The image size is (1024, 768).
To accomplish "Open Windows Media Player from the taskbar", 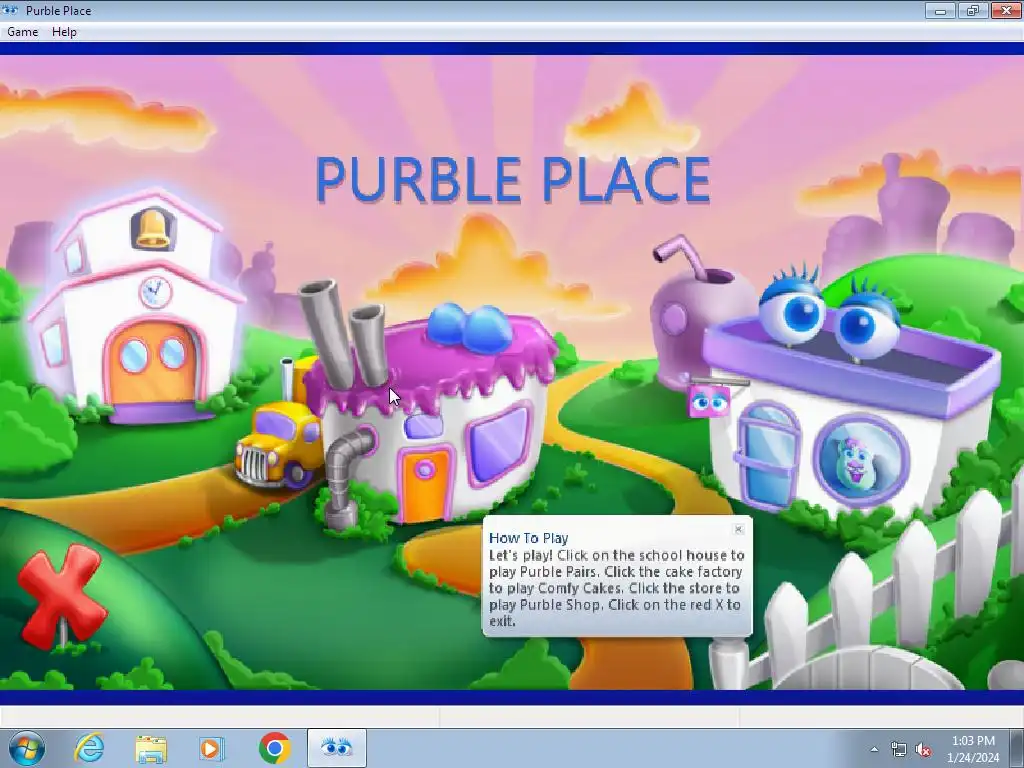I will (x=211, y=748).
